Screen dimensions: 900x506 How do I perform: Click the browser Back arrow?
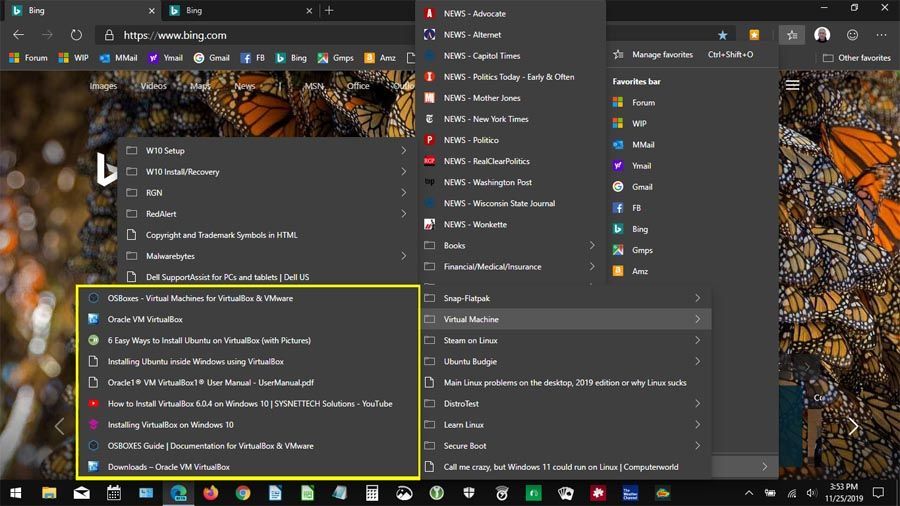click(18, 35)
